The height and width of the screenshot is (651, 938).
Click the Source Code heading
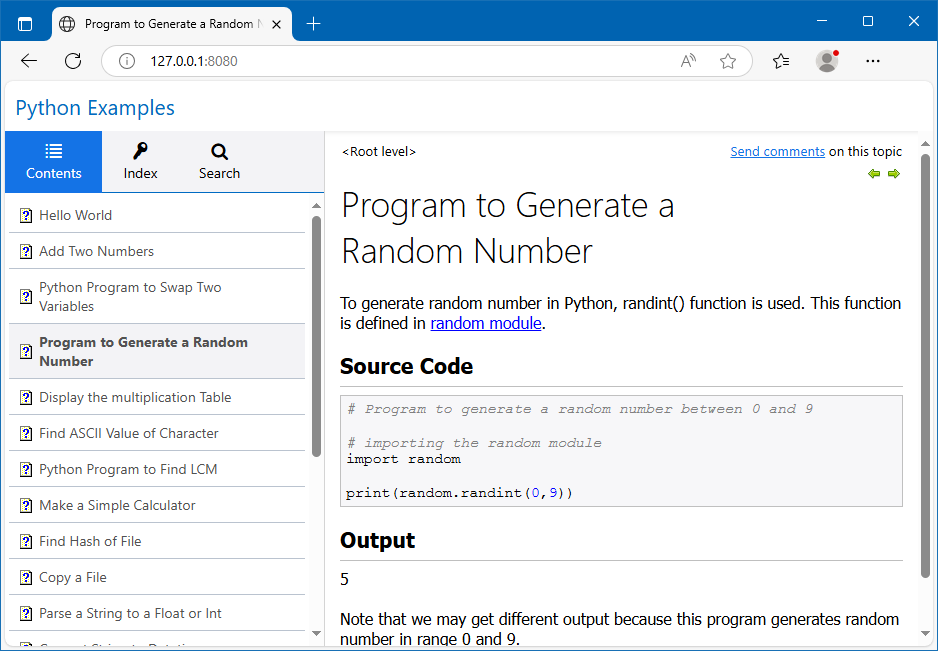406,366
